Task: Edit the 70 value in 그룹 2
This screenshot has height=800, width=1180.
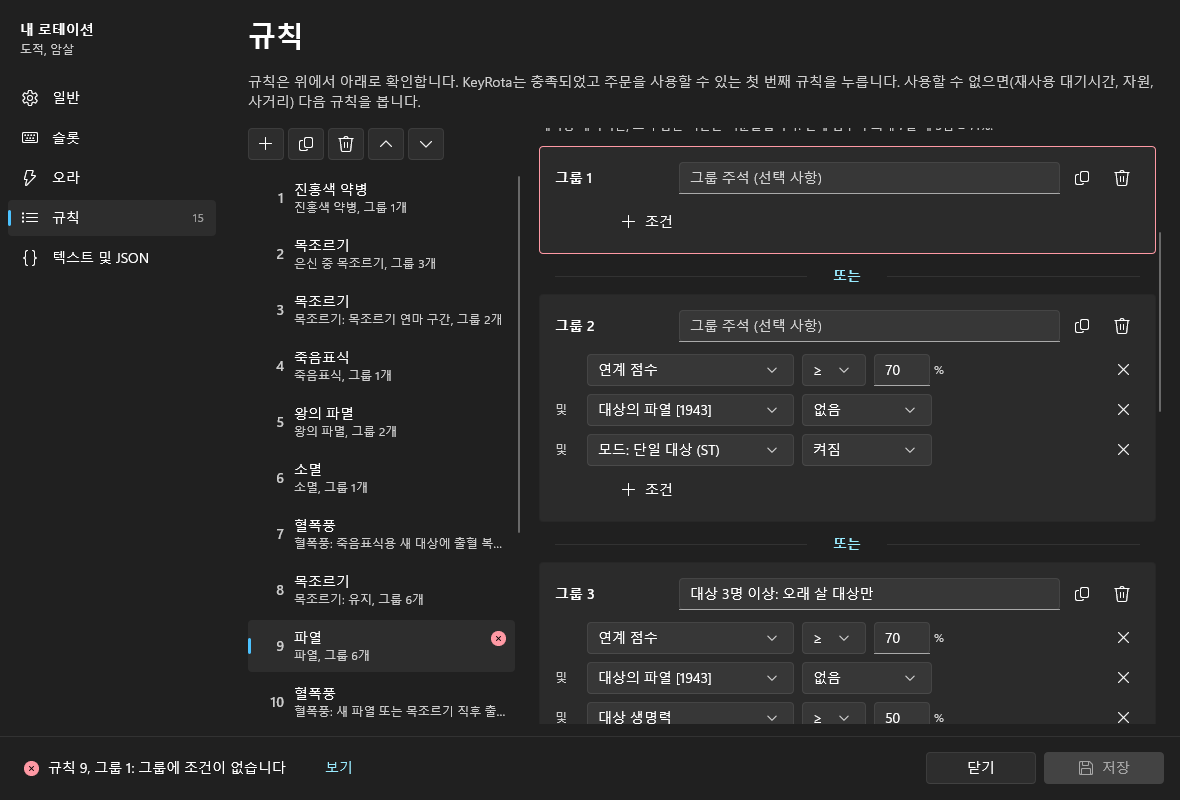Action: (902, 370)
